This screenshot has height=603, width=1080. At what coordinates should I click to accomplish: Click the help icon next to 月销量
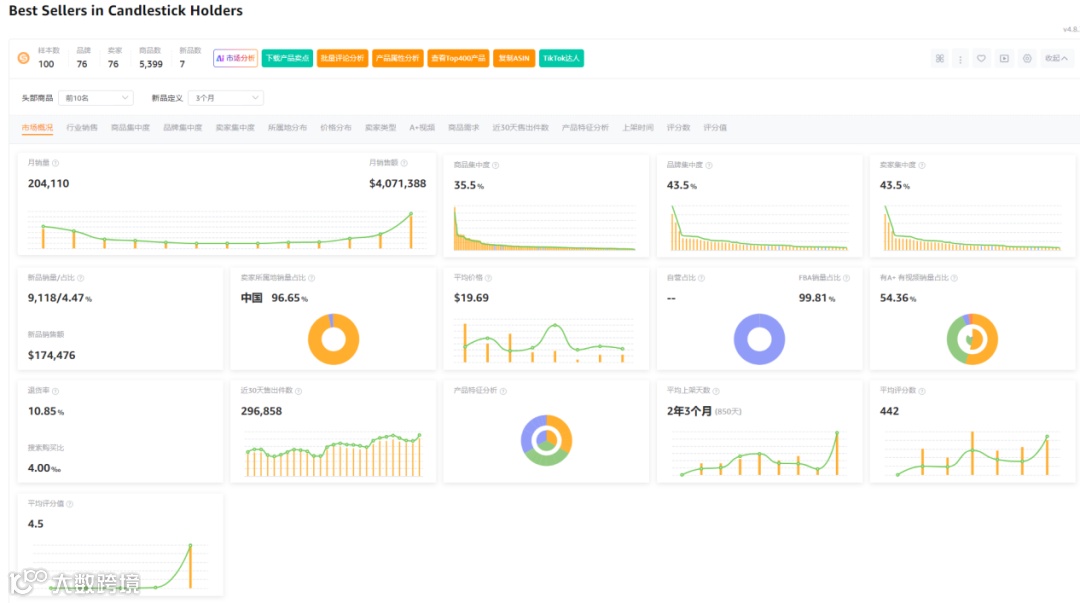[x=56, y=163]
